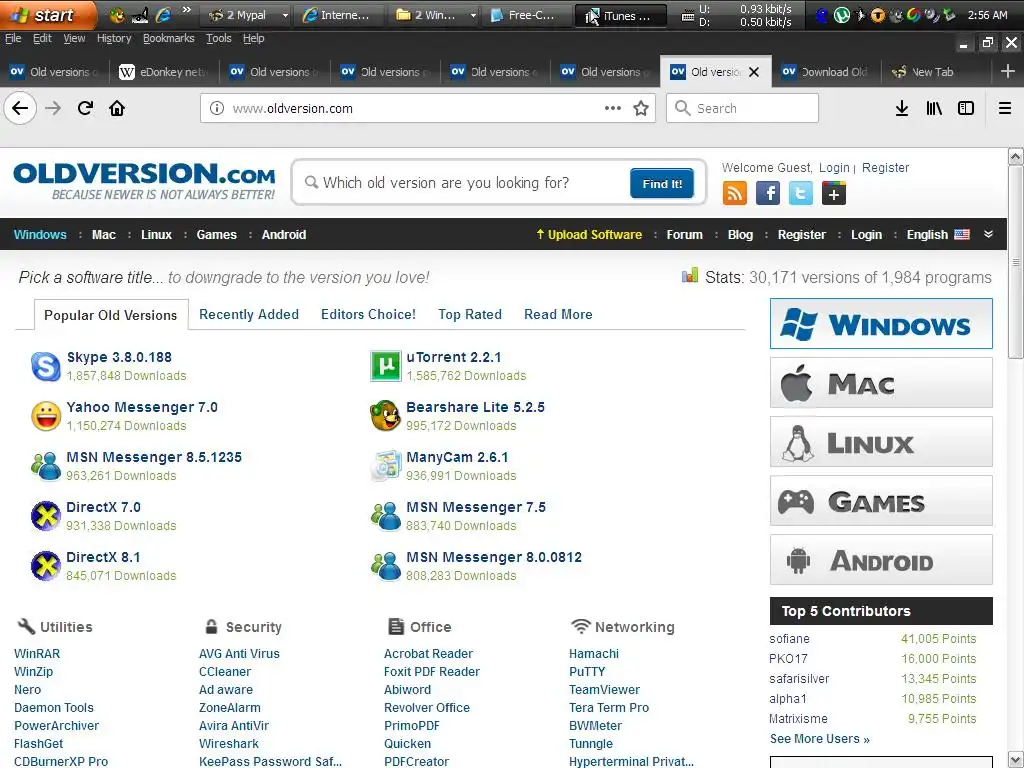The image size is (1024, 768).
Task: Toggle the sidebar view icon
Action: [x=966, y=108]
